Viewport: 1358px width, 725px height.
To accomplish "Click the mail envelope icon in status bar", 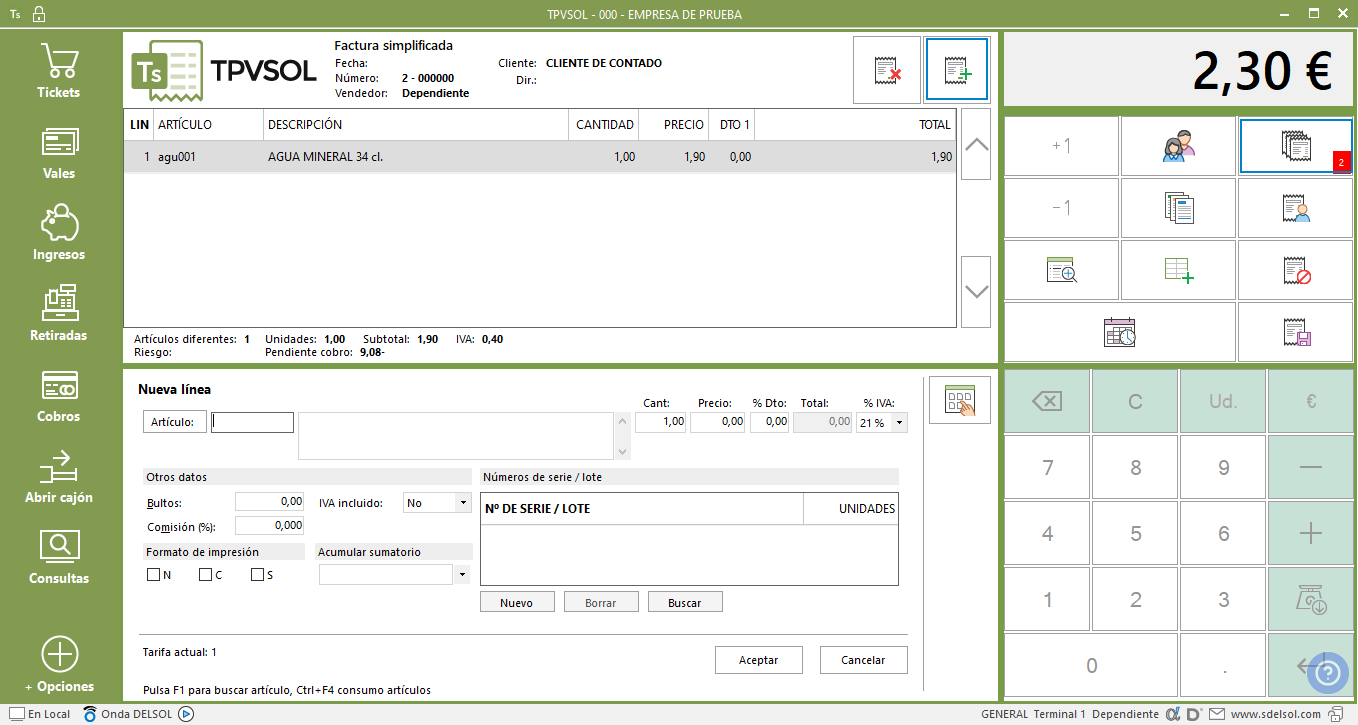I will coord(1217,714).
